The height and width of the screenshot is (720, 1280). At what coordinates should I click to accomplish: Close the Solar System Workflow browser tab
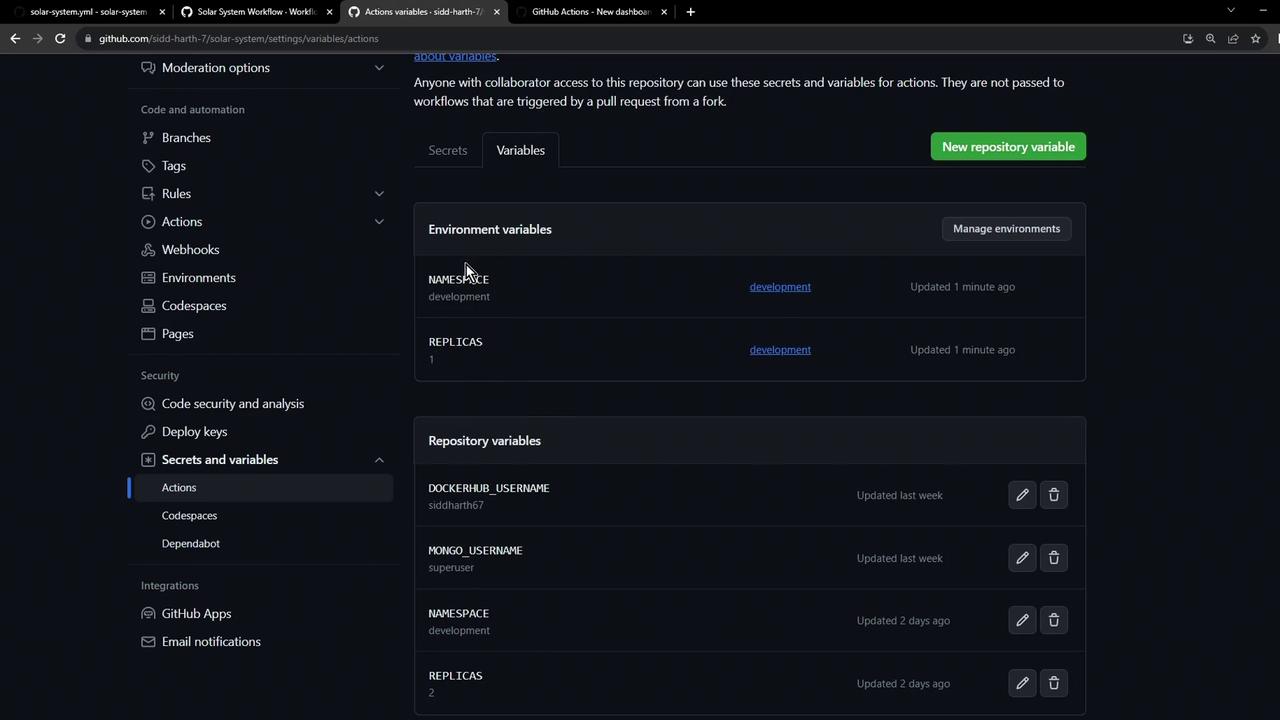click(329, 12)
